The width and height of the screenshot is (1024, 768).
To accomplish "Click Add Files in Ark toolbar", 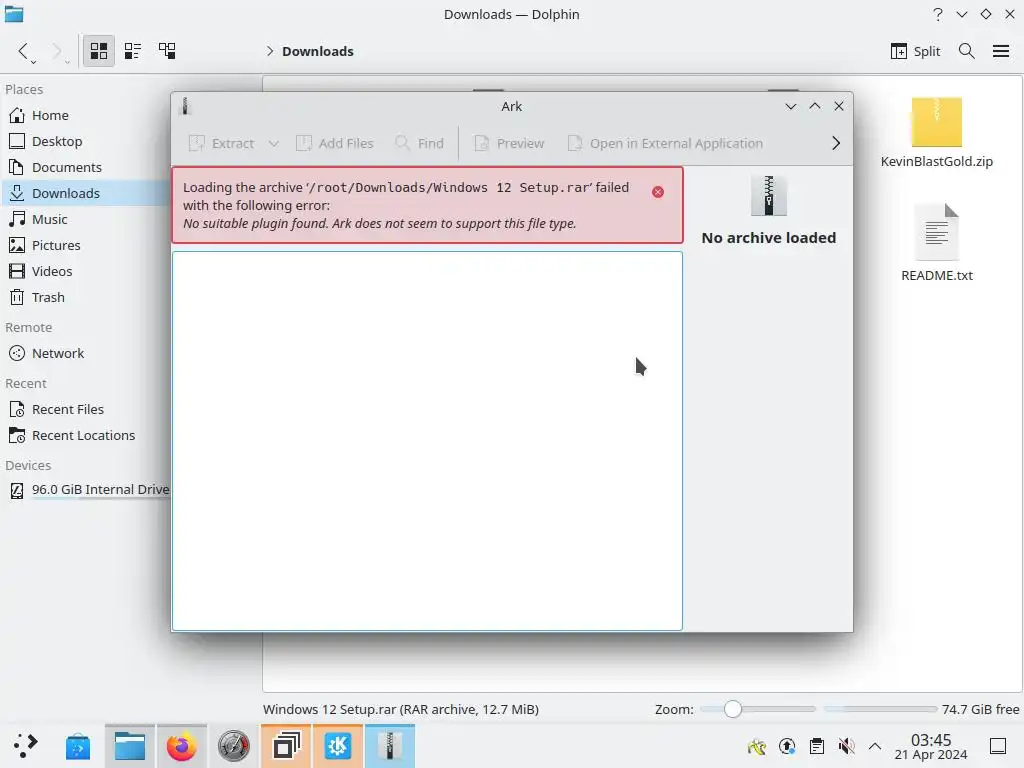I will click(334, 143).
